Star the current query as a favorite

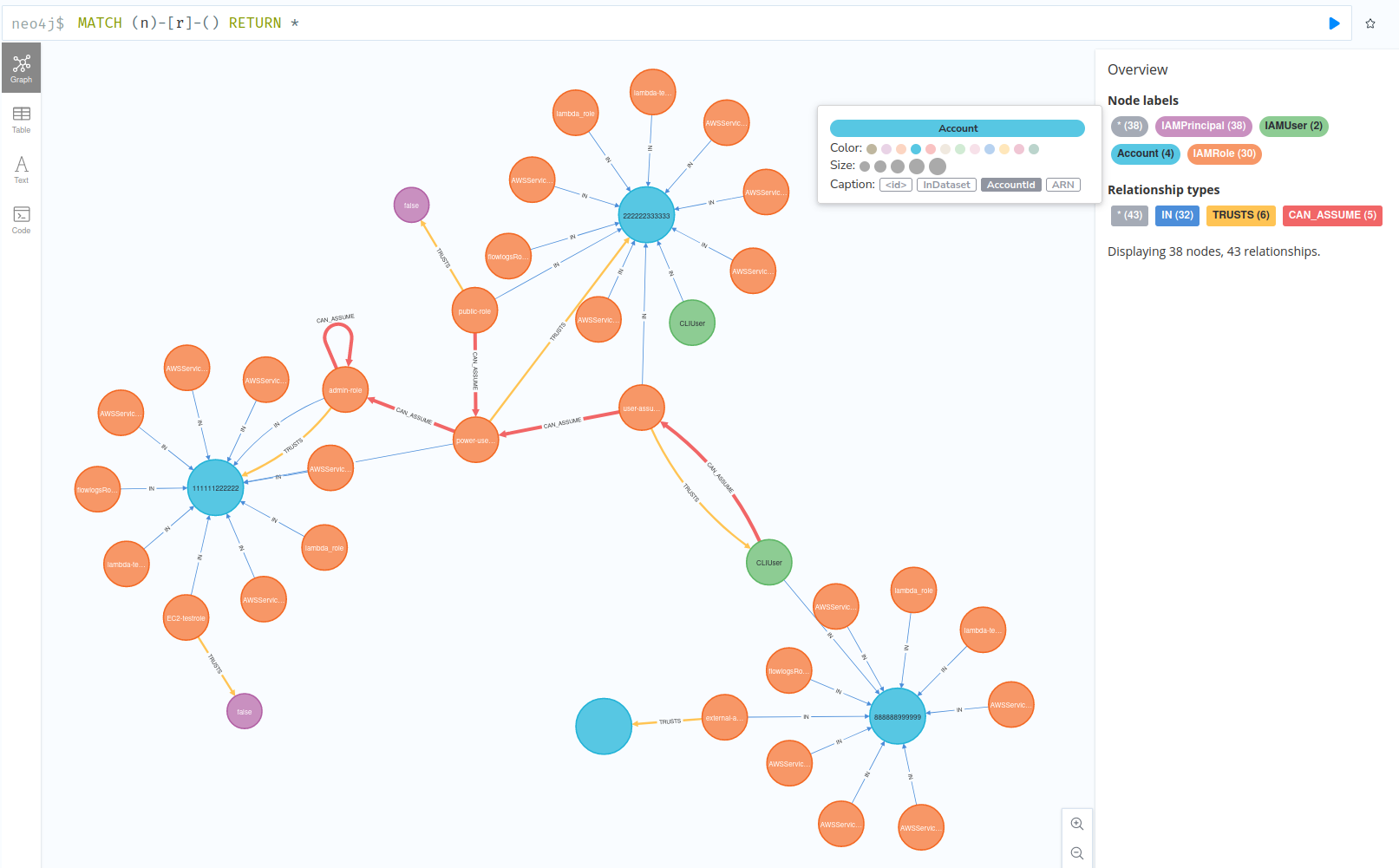pyautogui.click(x=1371, y=23)
